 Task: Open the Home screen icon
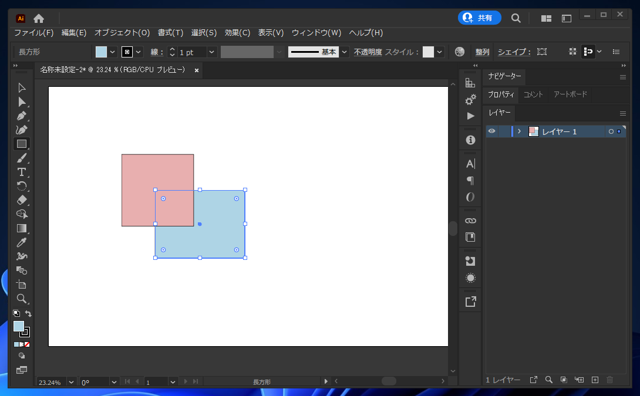pyautogui.click(x=39, y=18)
